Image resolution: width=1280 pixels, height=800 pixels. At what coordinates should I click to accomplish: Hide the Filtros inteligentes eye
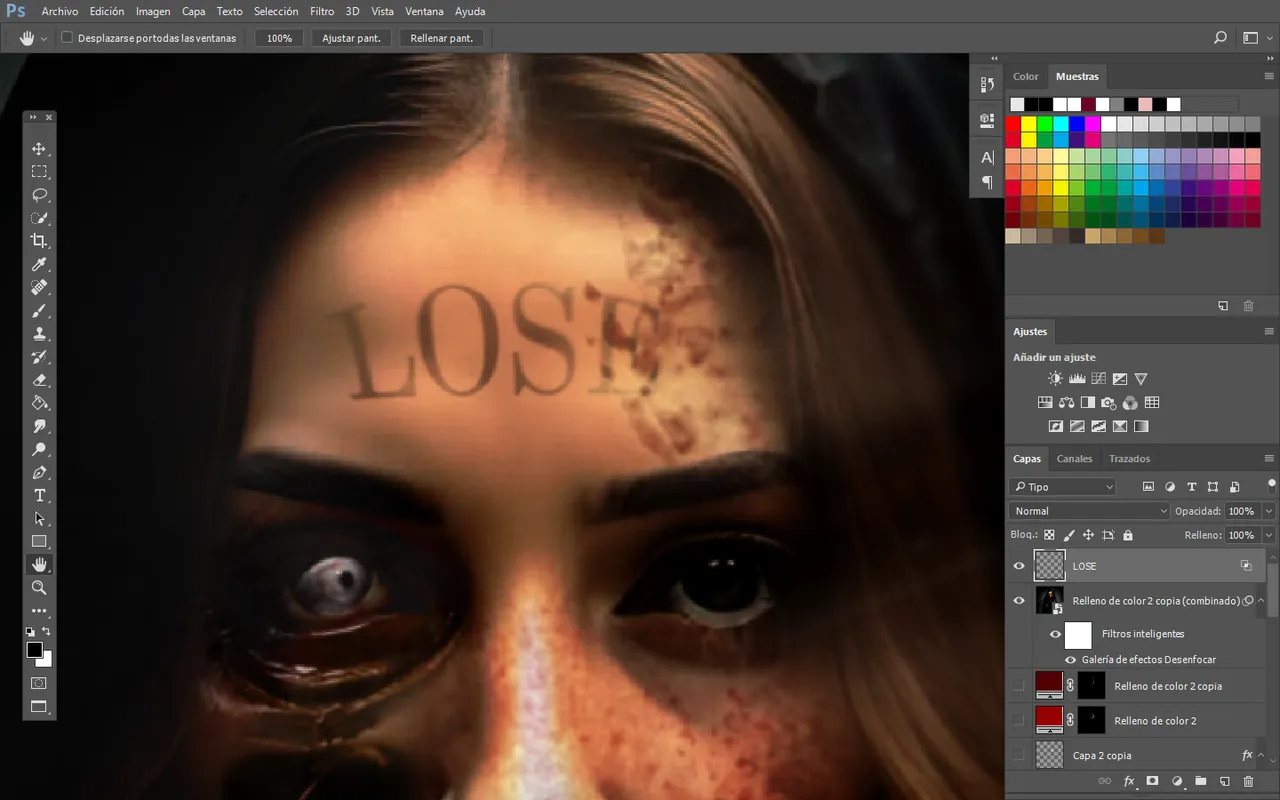coord(1055,634)
